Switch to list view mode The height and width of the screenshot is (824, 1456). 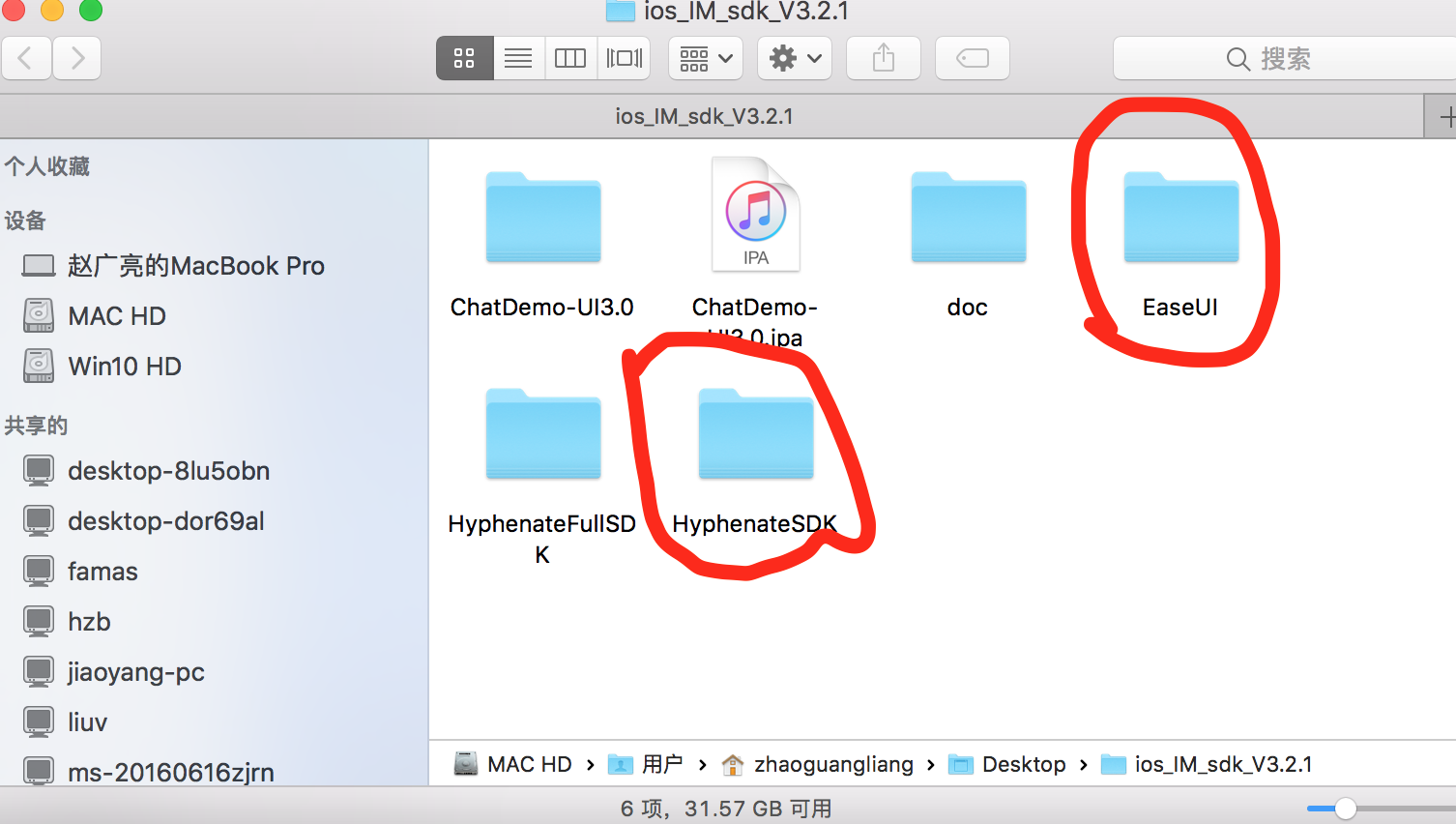(x=518, y=59)
